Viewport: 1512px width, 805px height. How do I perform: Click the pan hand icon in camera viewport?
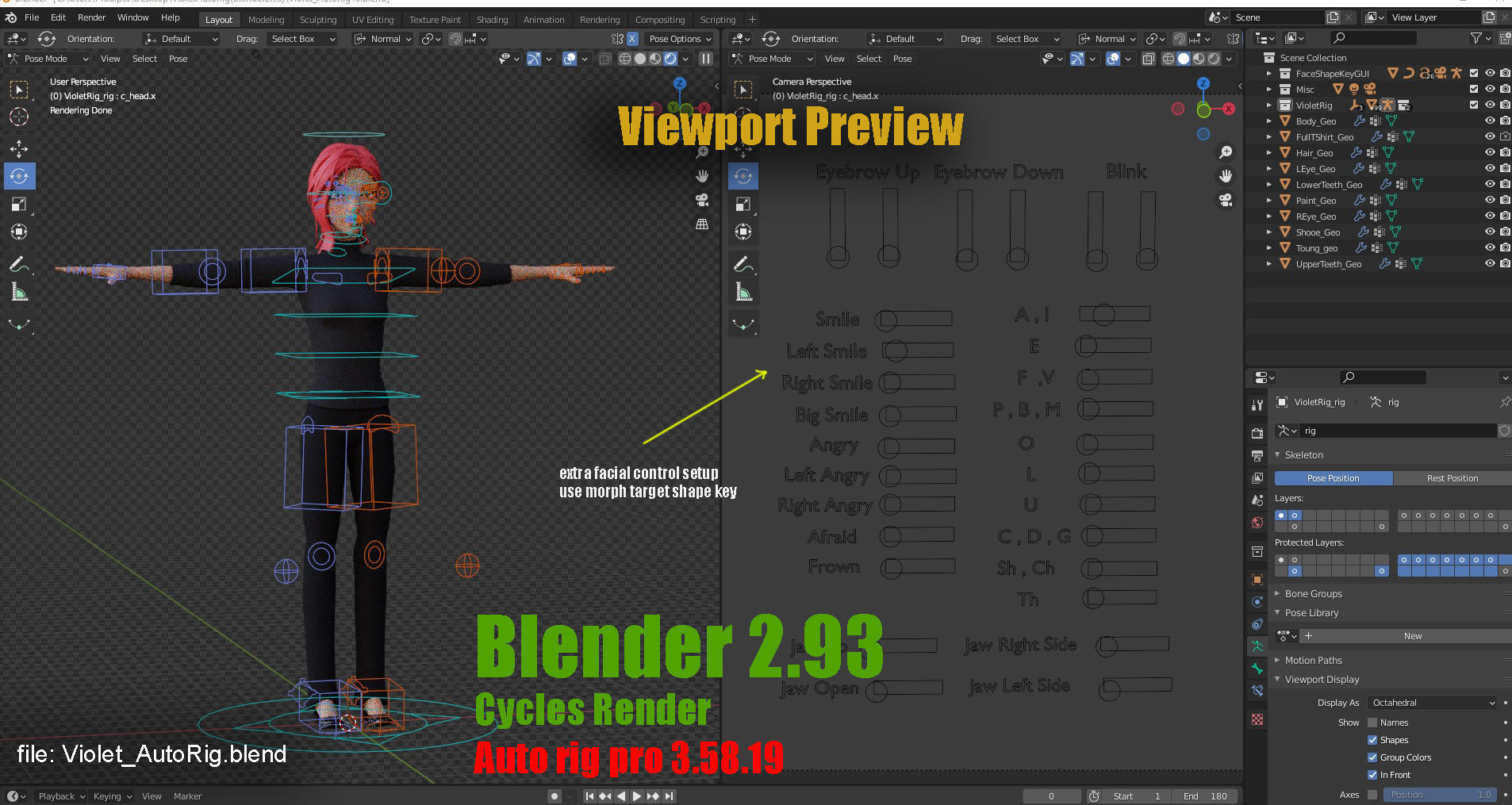1226,176
